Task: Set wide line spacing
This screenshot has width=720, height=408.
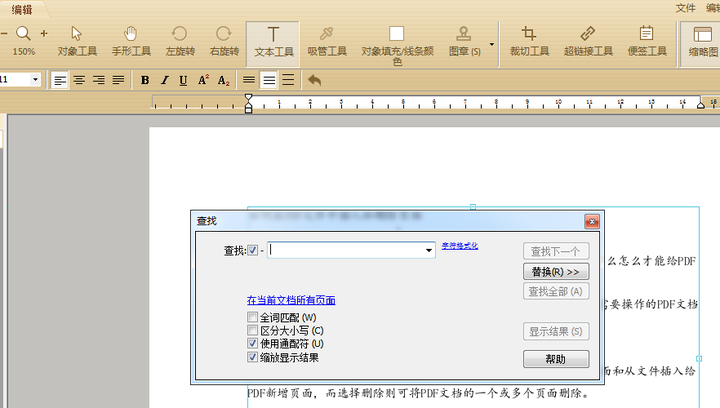Action: point(288,80)
